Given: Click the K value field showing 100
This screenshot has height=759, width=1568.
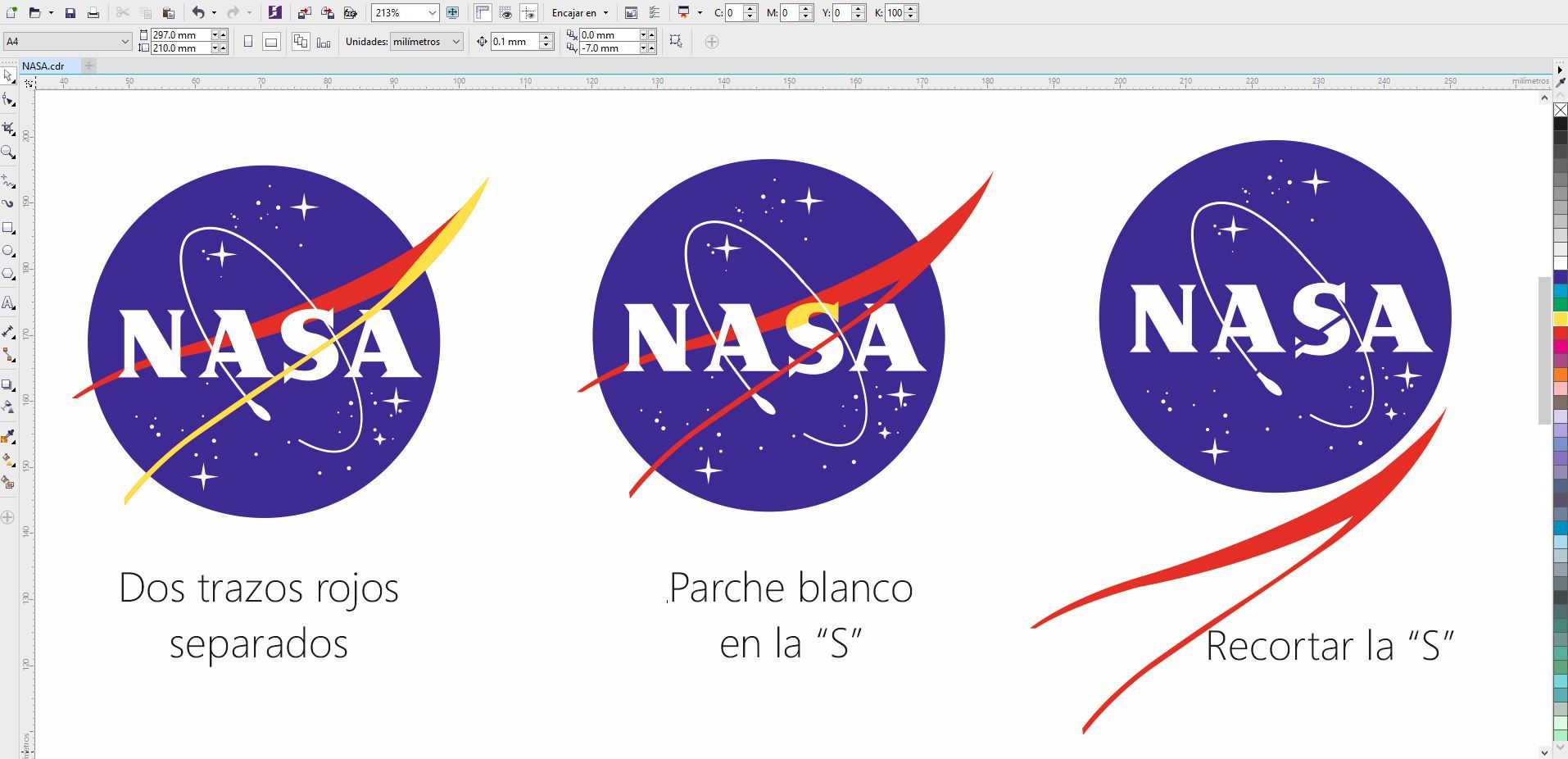Looking at the screenshot, I should [x=895, y=12].
